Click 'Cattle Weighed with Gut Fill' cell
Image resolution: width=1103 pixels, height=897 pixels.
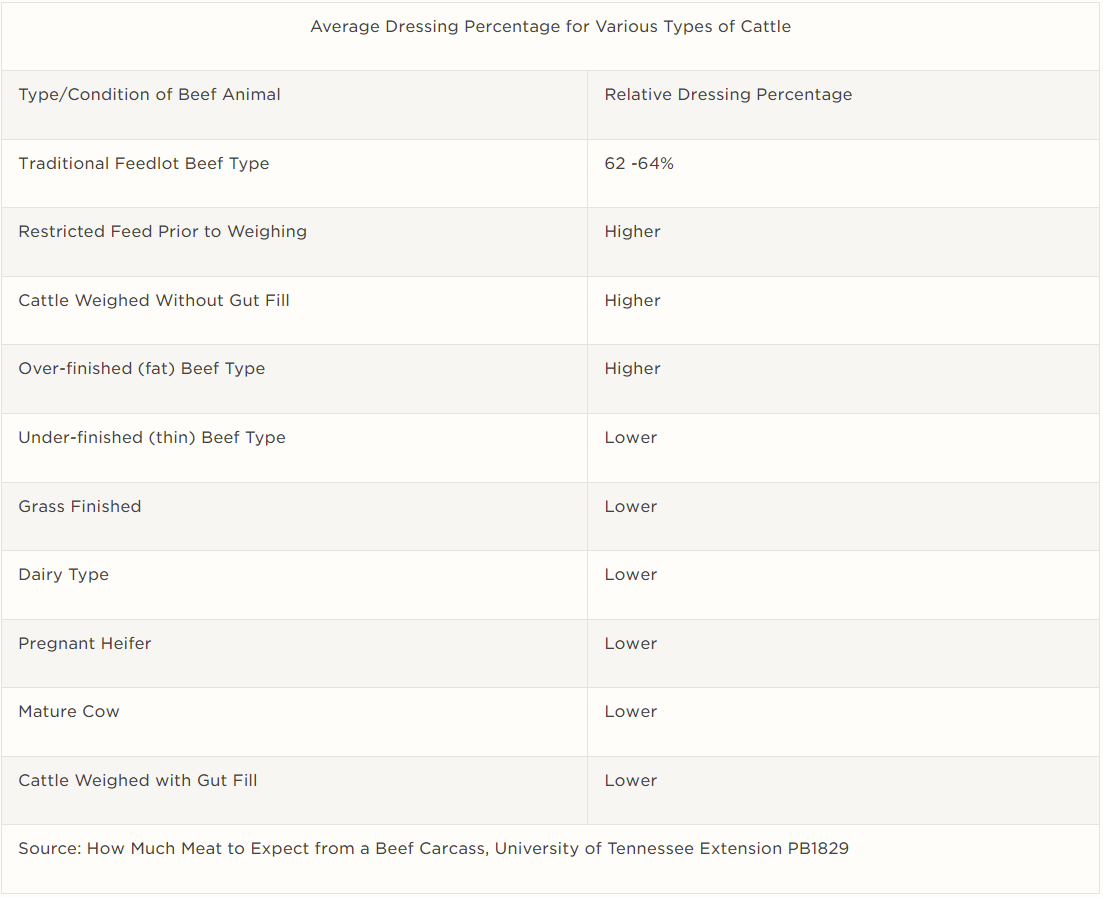tap(138, 781)
